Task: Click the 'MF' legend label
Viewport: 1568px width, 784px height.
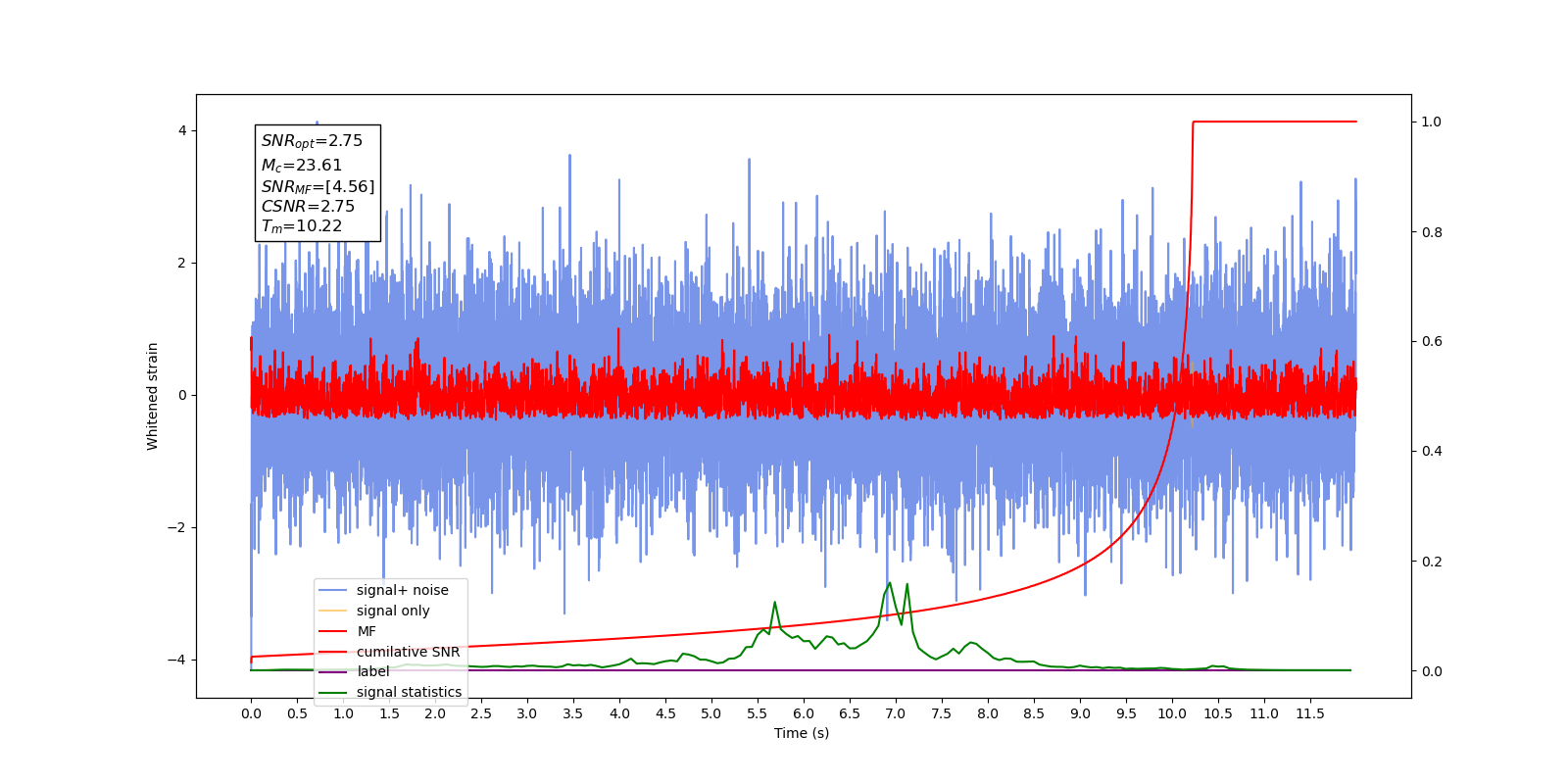Action: [367, 631]
